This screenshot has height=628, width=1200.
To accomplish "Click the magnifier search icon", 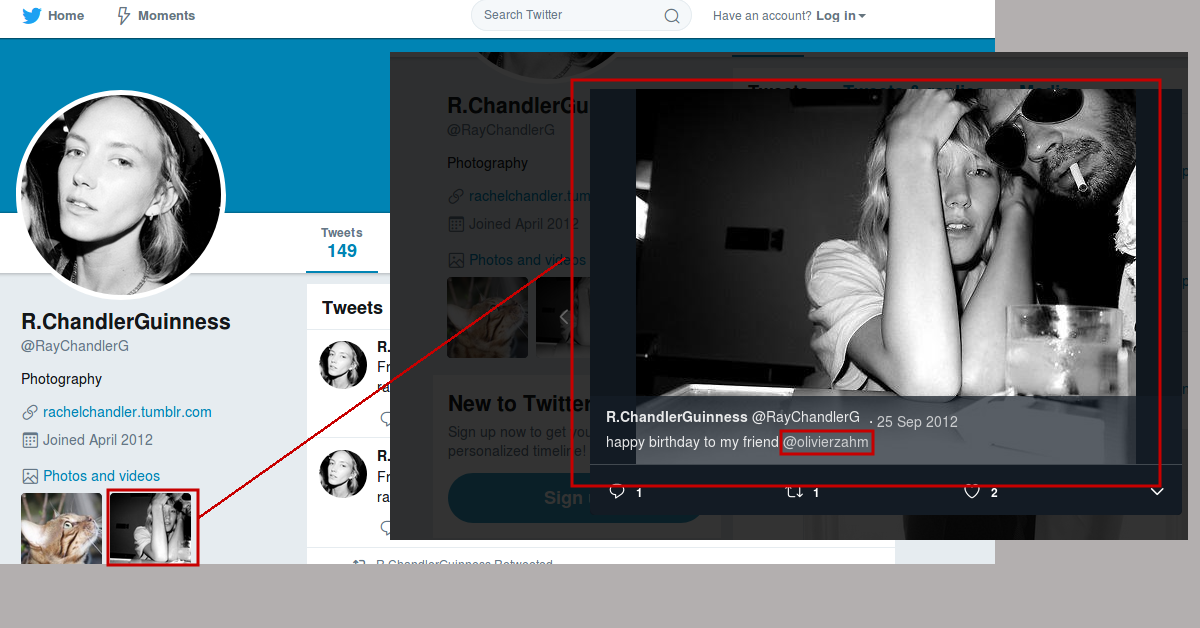I will 672,16.
